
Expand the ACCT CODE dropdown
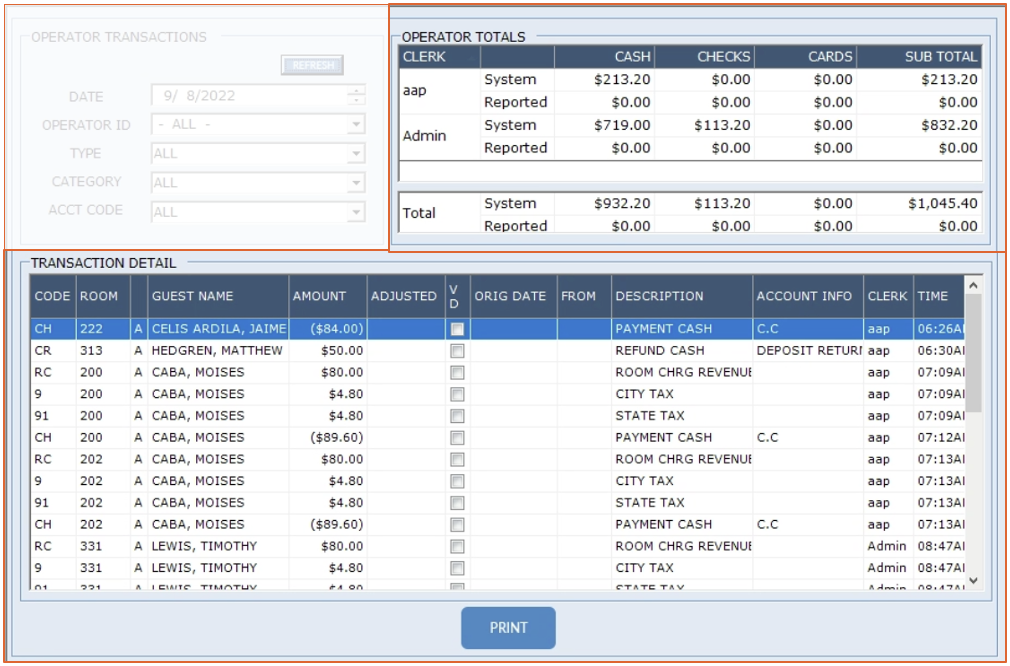coord(356,212)
